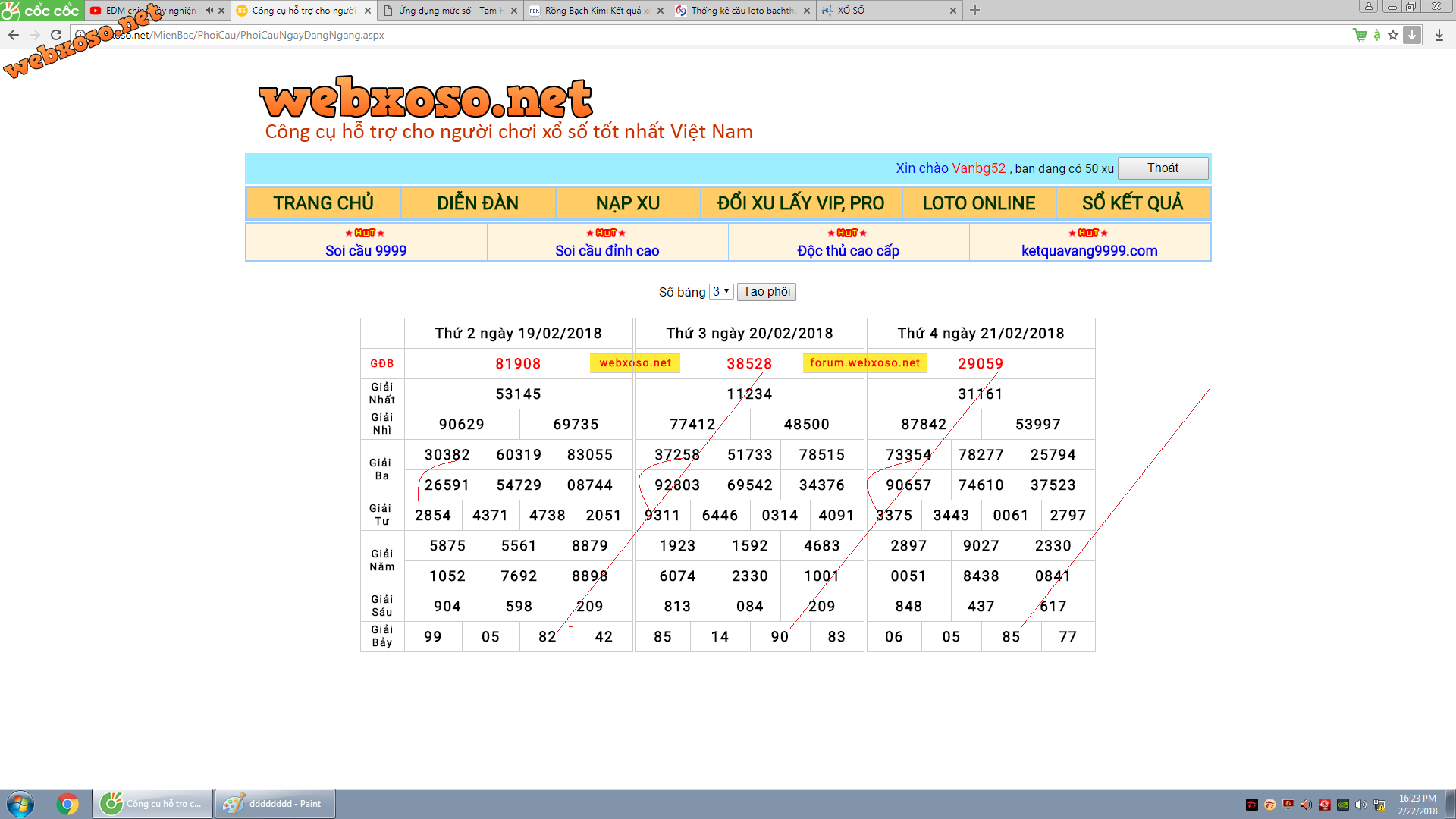Click the taskbar clock 16:23 PM
This screenshot has height=819, width=1456.
[1417, 805]
